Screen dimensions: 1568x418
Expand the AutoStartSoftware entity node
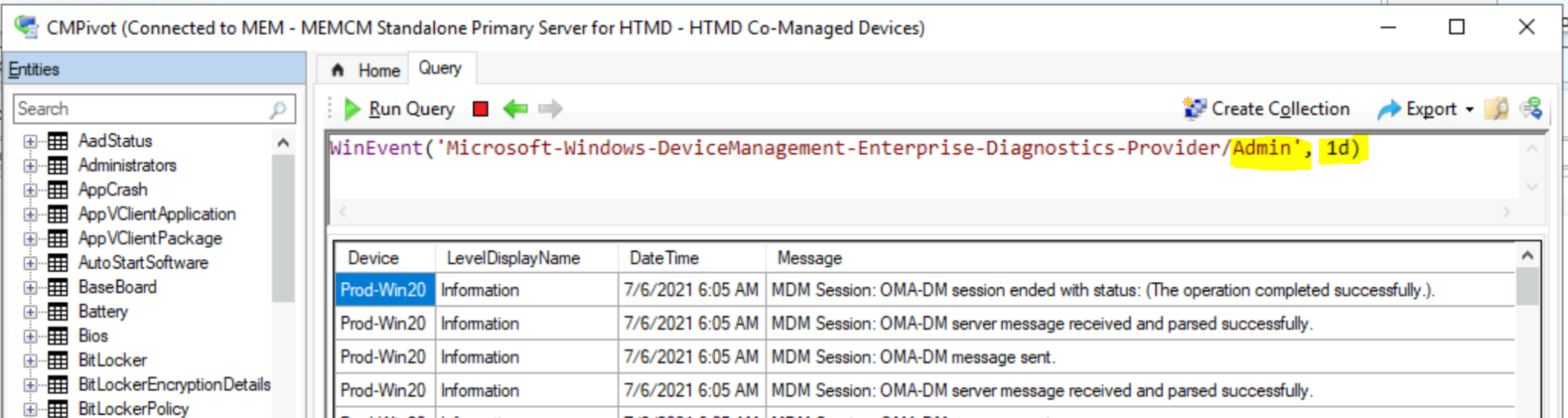coord(30,264)
